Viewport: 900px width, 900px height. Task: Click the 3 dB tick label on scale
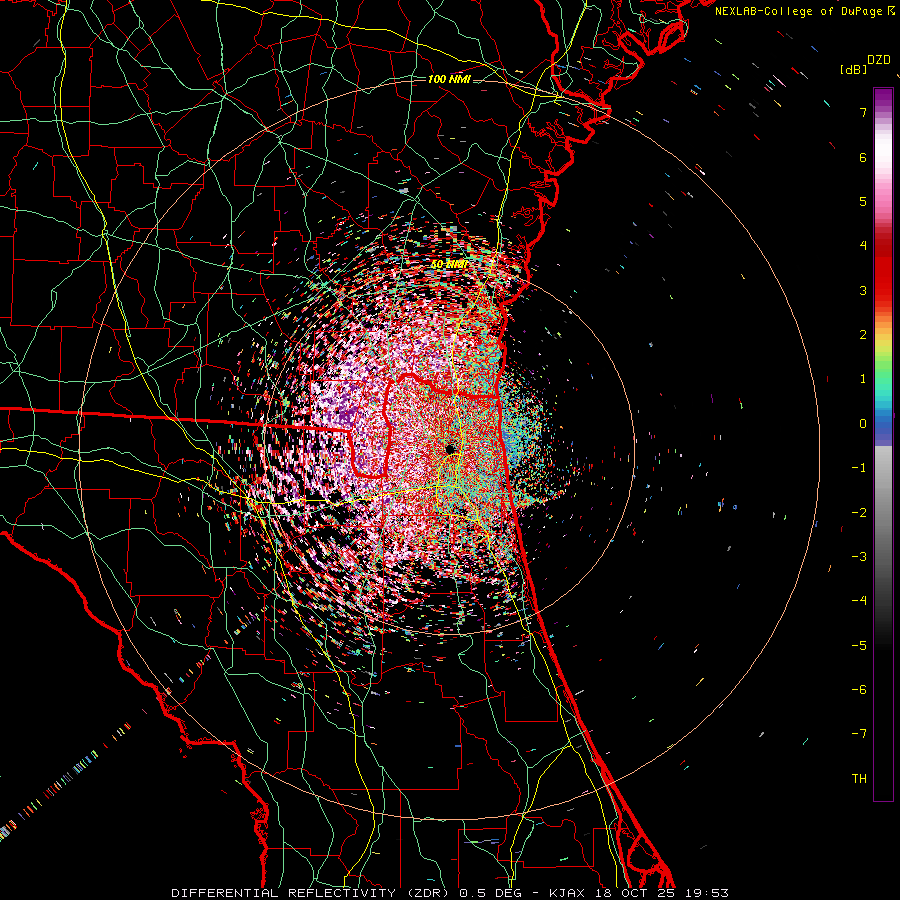point(863,290)
